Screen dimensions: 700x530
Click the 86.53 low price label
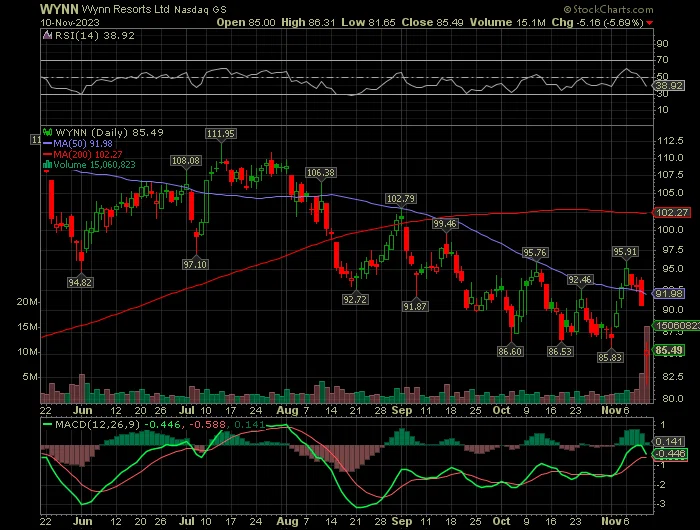click(x=560, y=351)
